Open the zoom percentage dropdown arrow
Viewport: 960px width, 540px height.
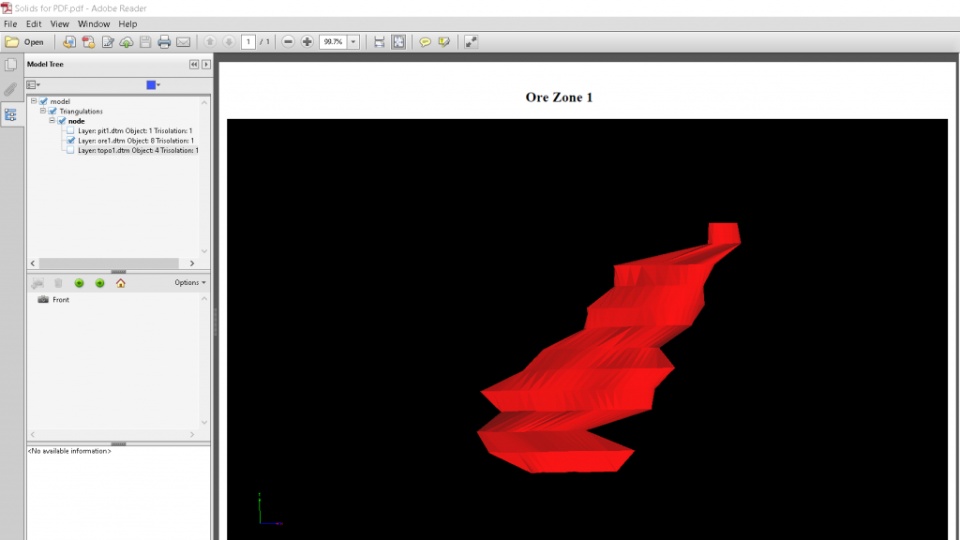click(x=353, y=42)
